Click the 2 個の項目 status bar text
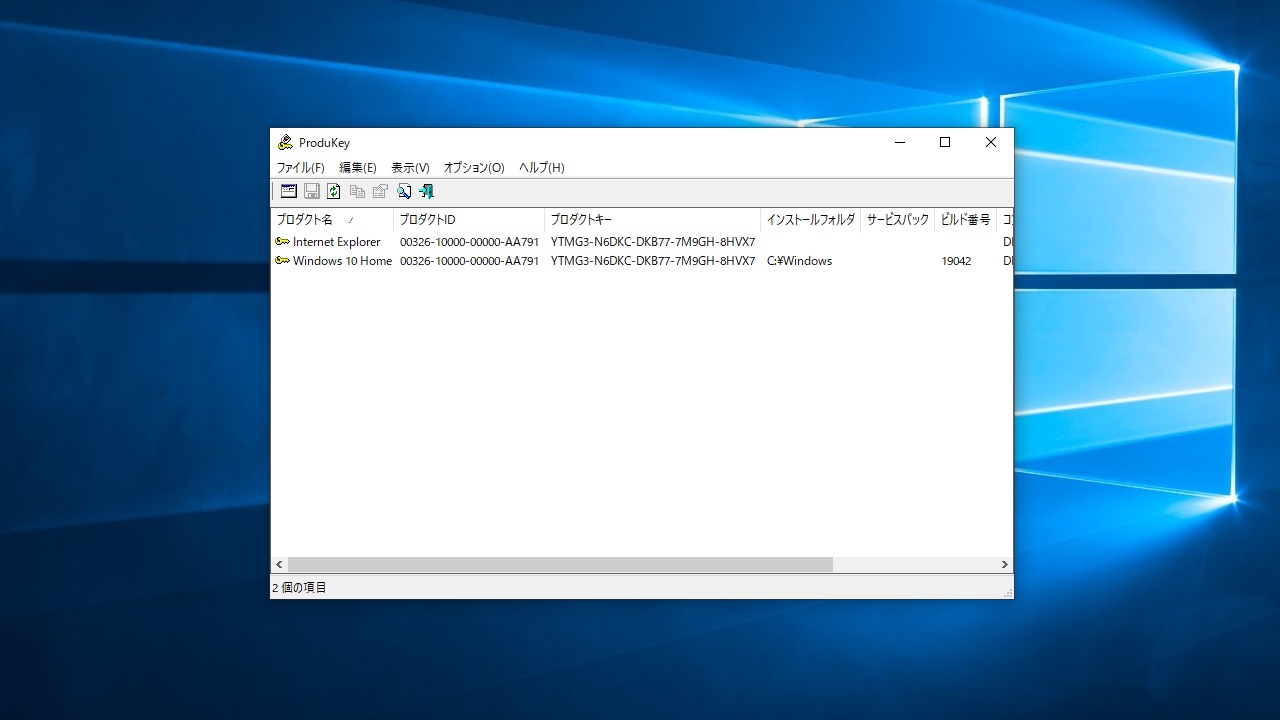 click(x=299, y=588)
